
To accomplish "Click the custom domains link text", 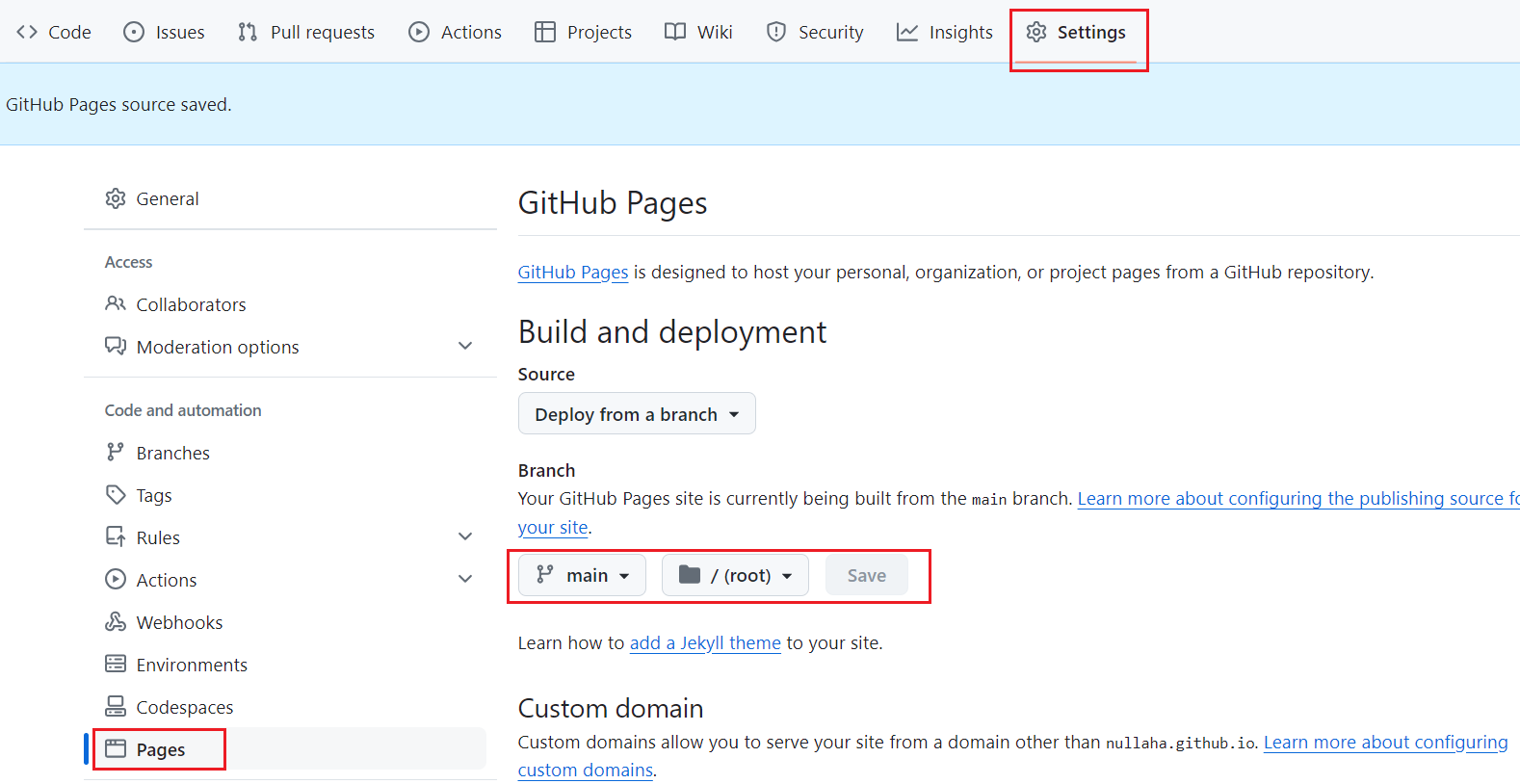I will [586, 771].
